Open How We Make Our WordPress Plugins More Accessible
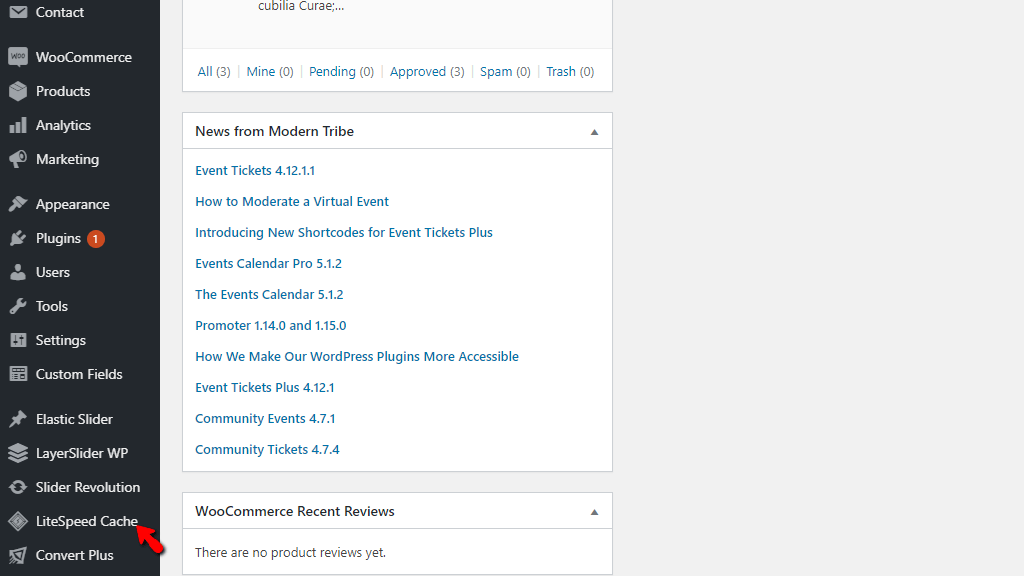The height and width of the screenshot is (576, 1024). tap(357, 357)
